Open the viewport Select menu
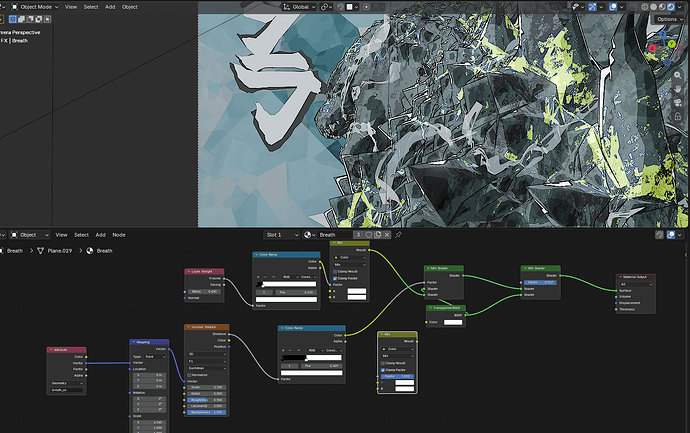The image size is (690, 433). point(91,7)
